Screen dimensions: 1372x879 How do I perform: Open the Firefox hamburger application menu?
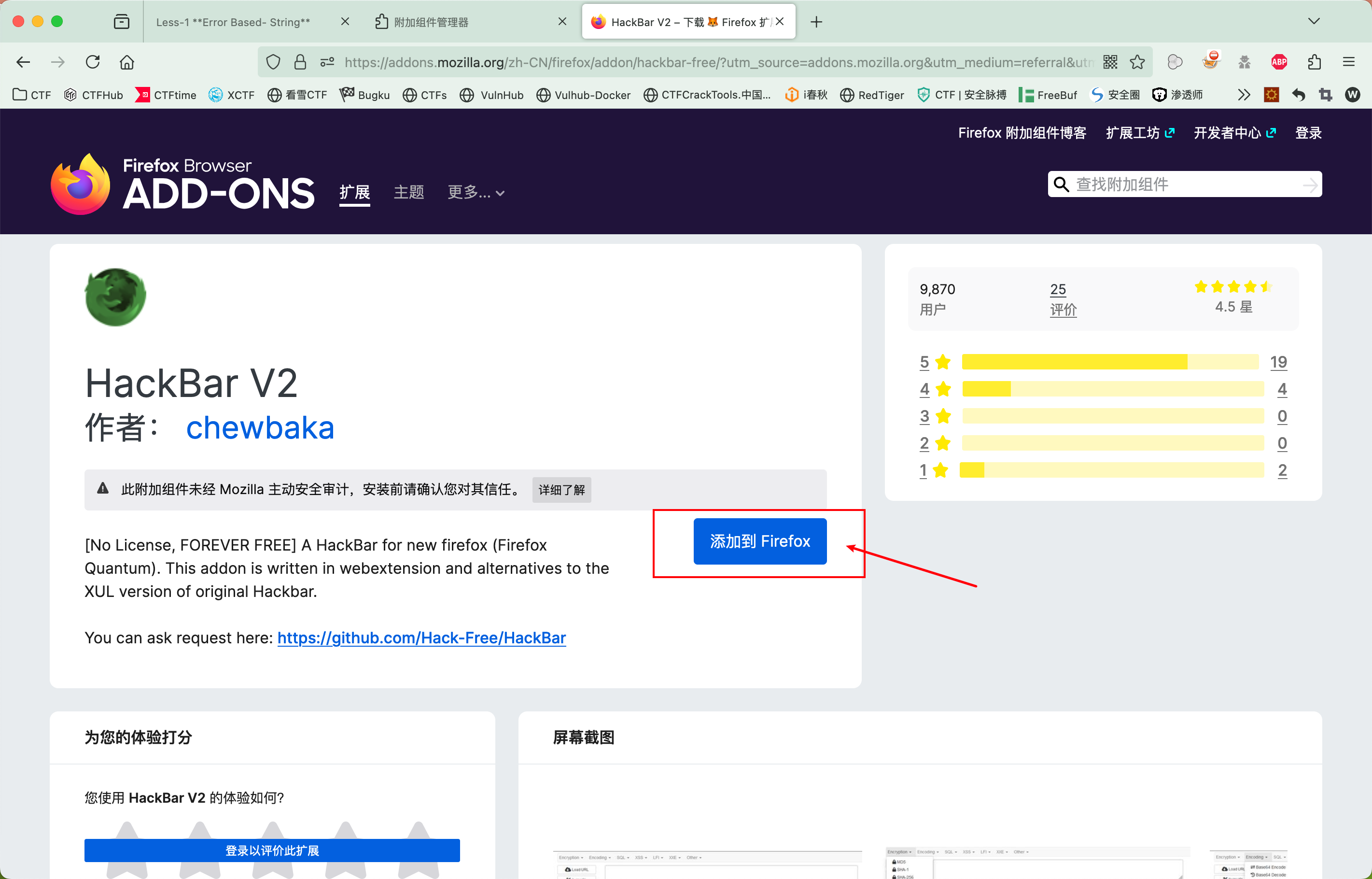1349,62
